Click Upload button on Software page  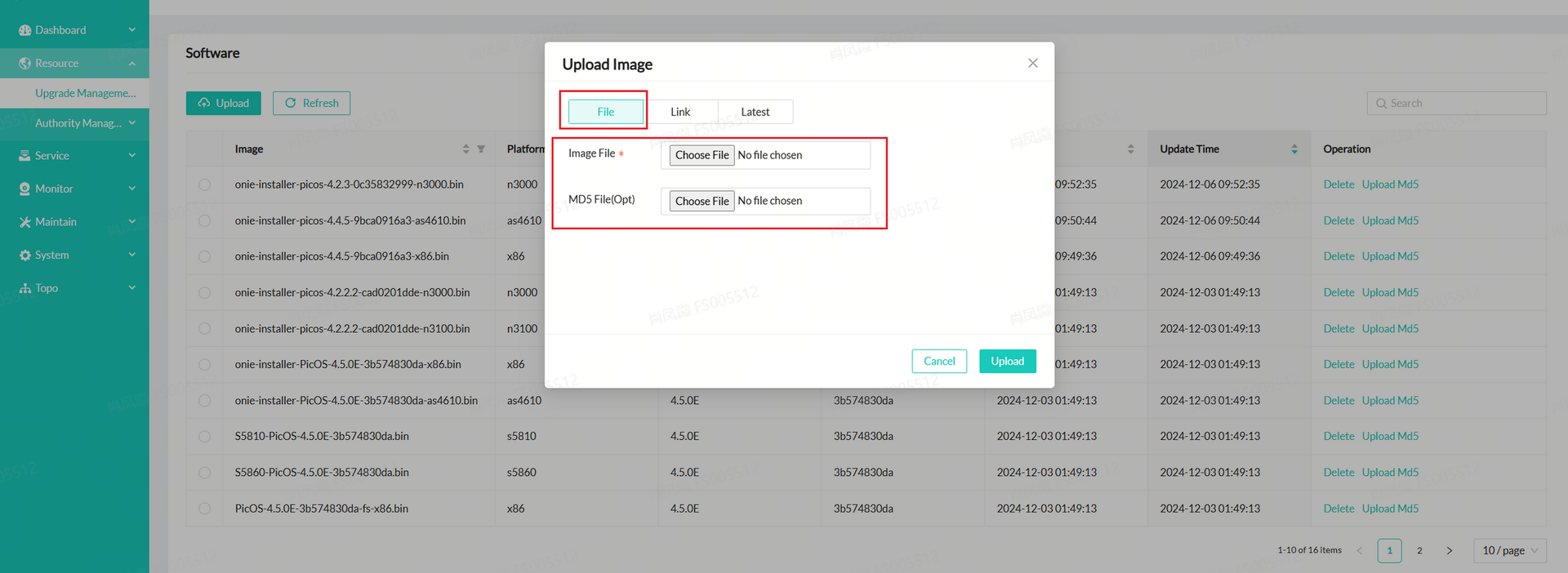click(x=224, y=103)
